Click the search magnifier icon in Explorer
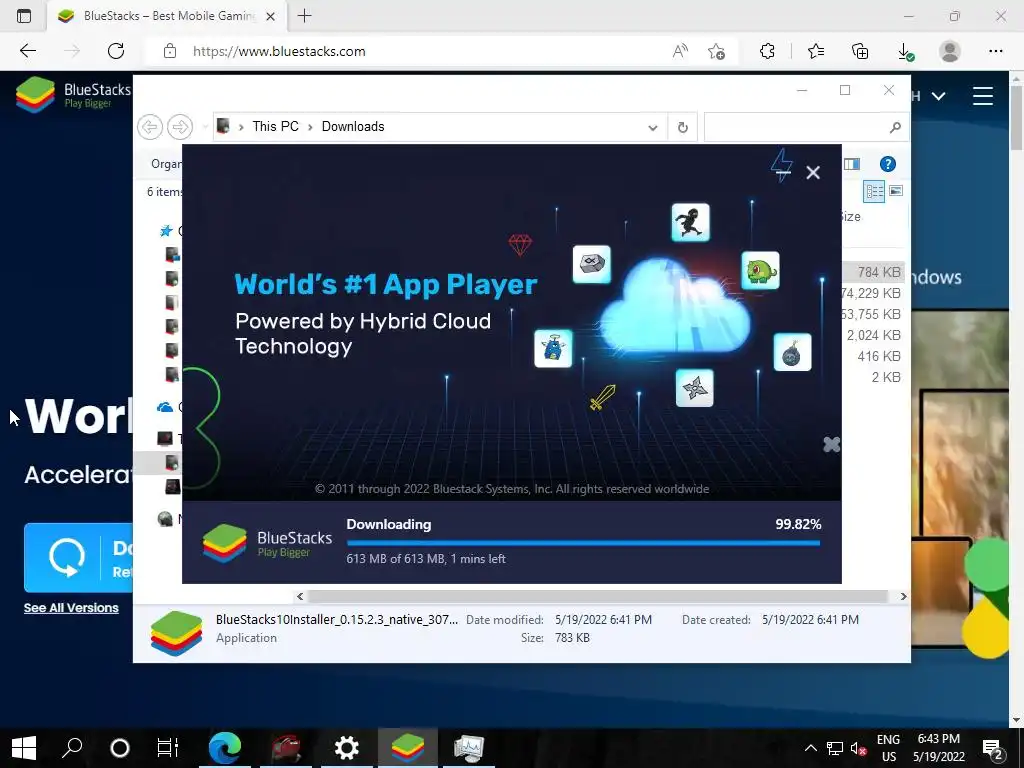Screen dimensions: 1024x768 pos(895,127)
